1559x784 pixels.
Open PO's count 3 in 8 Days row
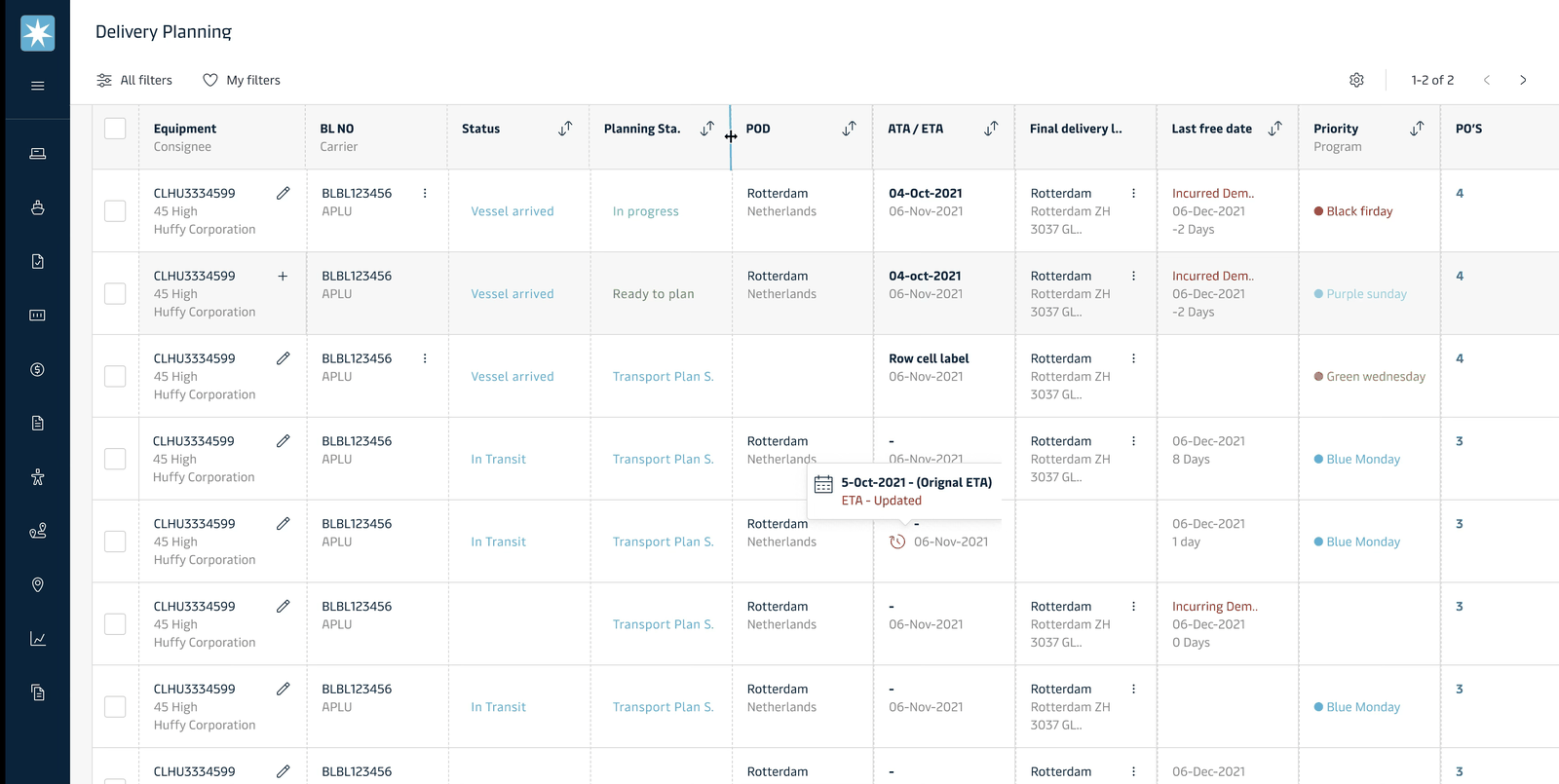tap(1460, 441)
